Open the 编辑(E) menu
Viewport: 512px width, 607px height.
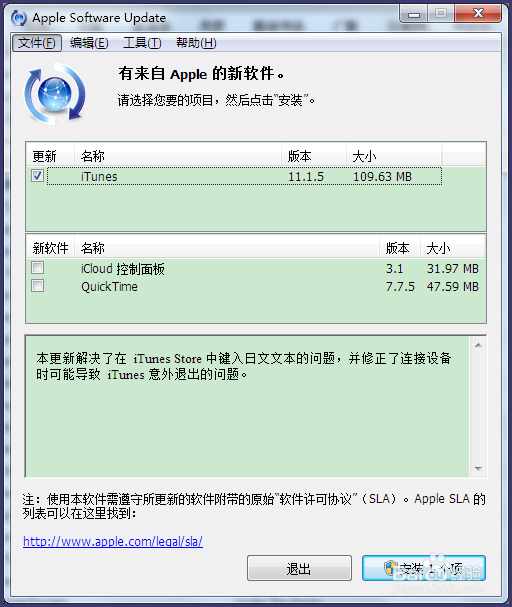point(89,43)
